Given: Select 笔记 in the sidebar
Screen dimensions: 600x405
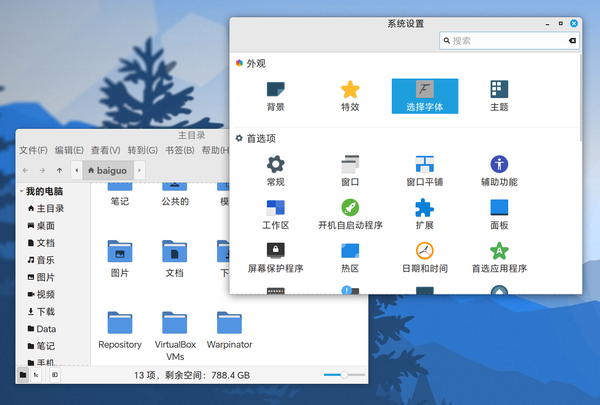Looking at the screenshot, I should point(41,346).
